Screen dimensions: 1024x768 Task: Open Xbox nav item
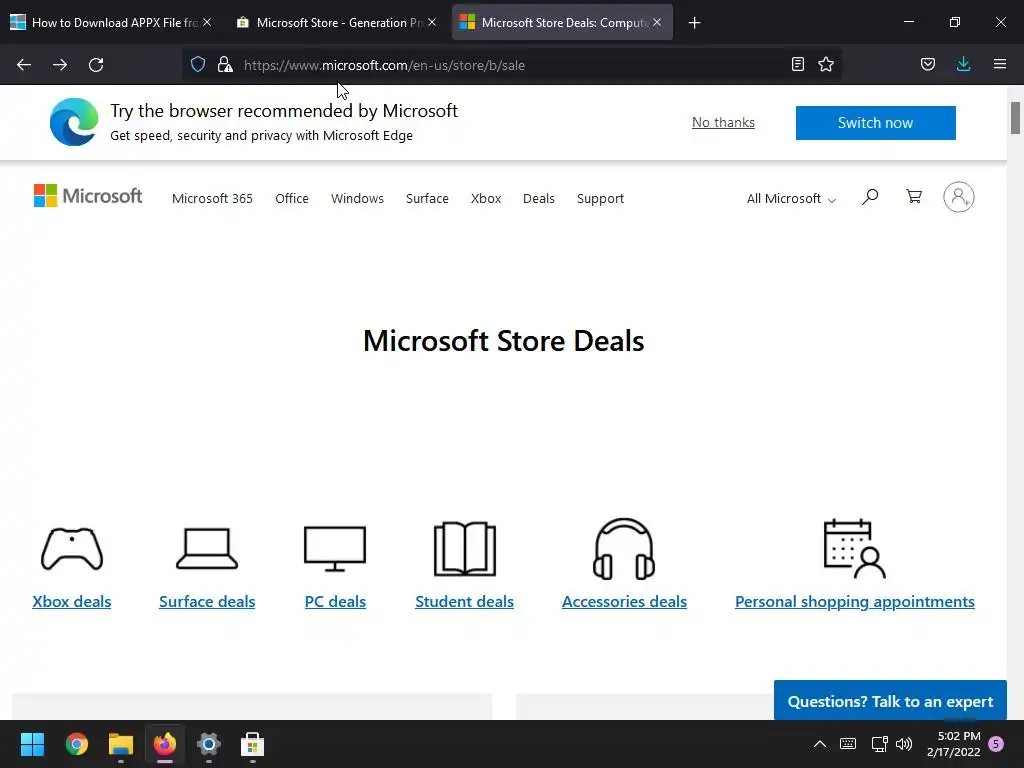[486, 199]
